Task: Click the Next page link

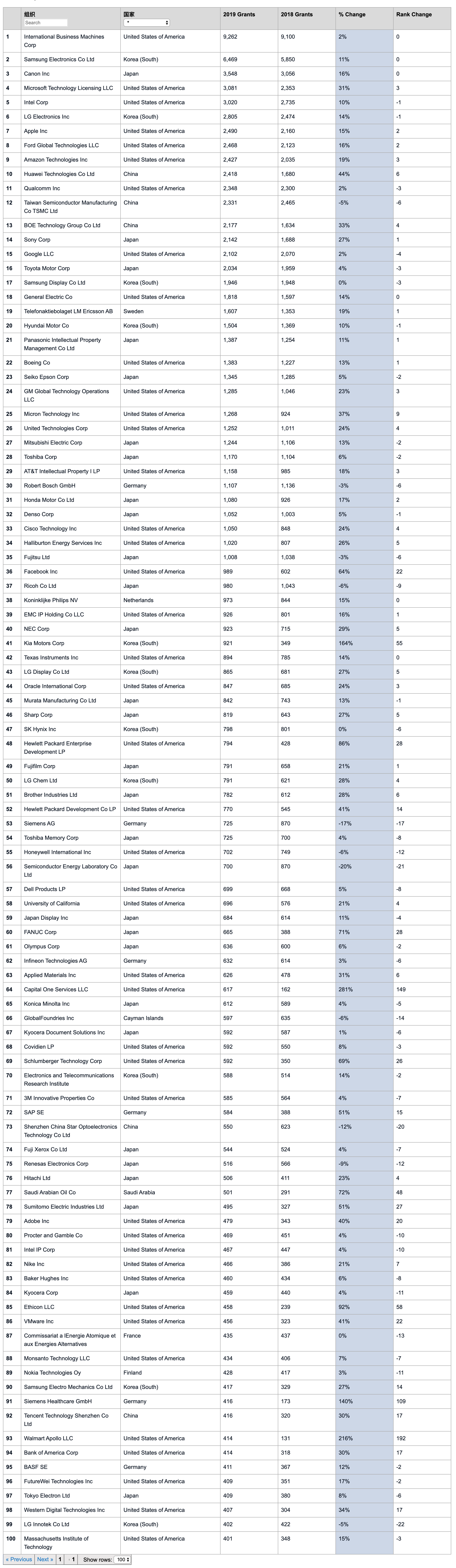Action: point(45,1559)
